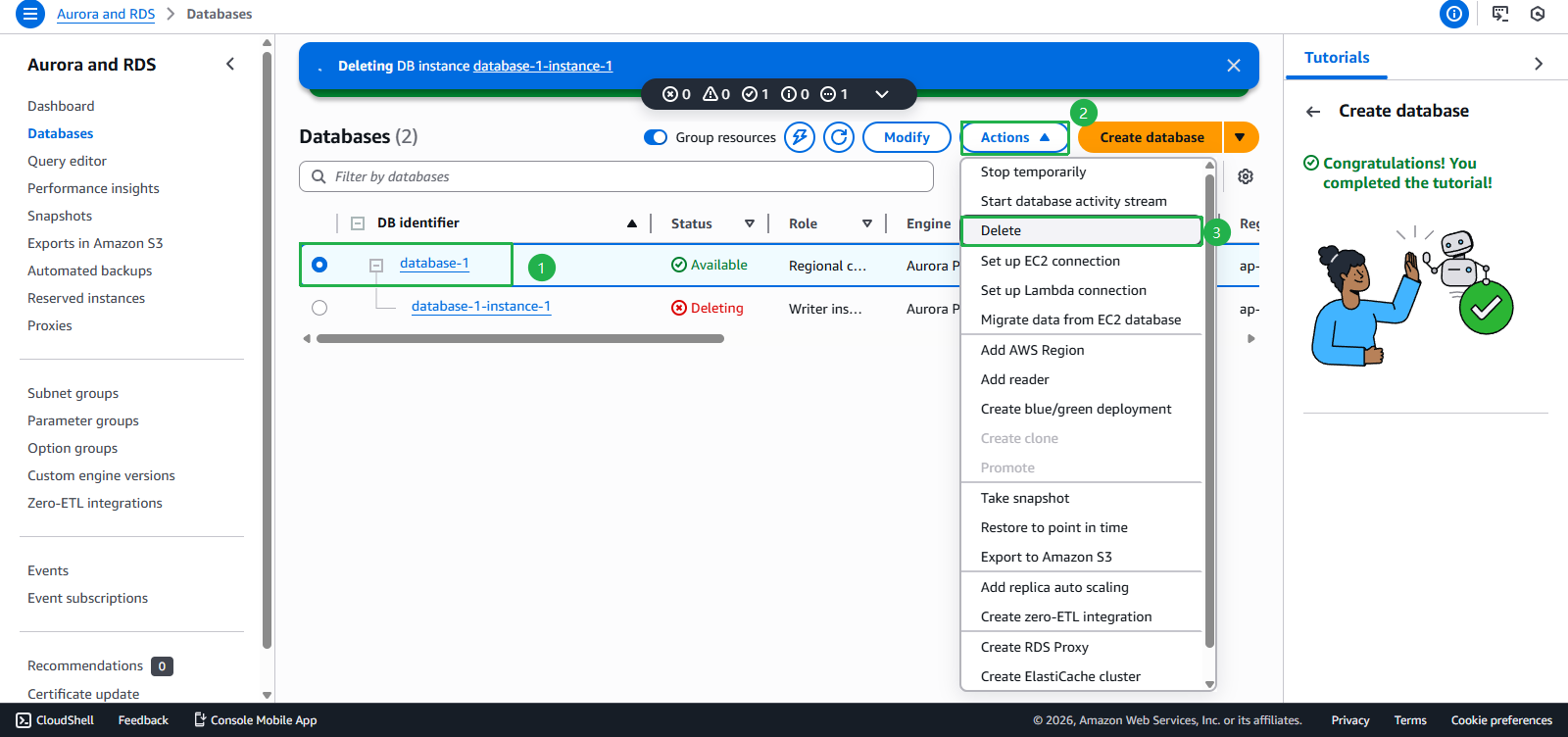Click the lightning bolt quick action icon
The width and height of the screenshot is (1568, 737).
(x=800, y=137)
